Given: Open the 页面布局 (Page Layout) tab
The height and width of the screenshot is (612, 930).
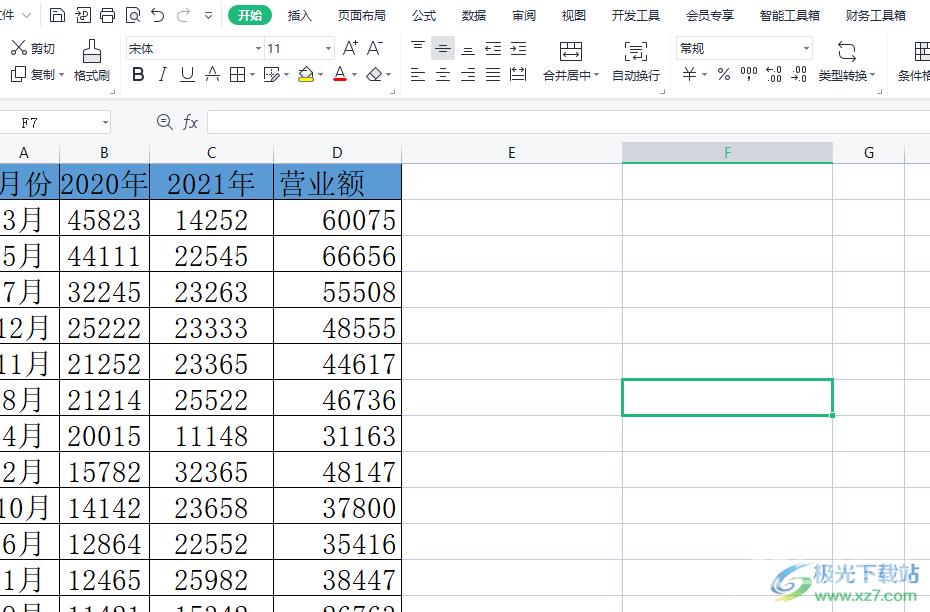Looking at the screenshot, I should click(361, 15).
